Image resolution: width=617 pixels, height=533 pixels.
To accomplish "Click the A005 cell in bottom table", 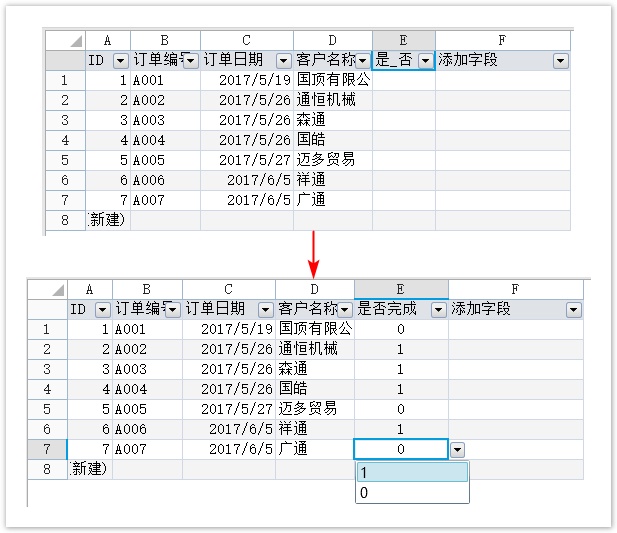I will 147,409.
